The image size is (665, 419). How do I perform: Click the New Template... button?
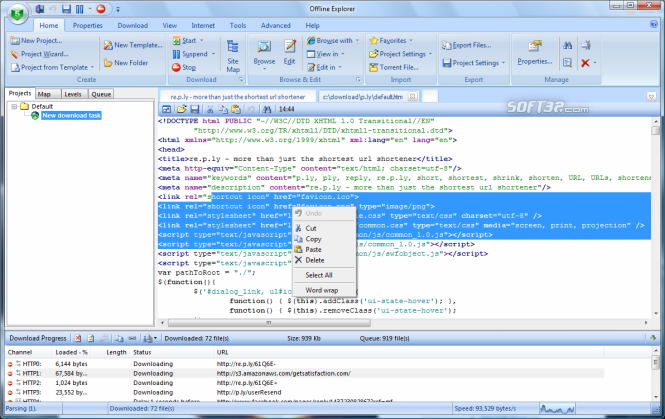point(133,45)
